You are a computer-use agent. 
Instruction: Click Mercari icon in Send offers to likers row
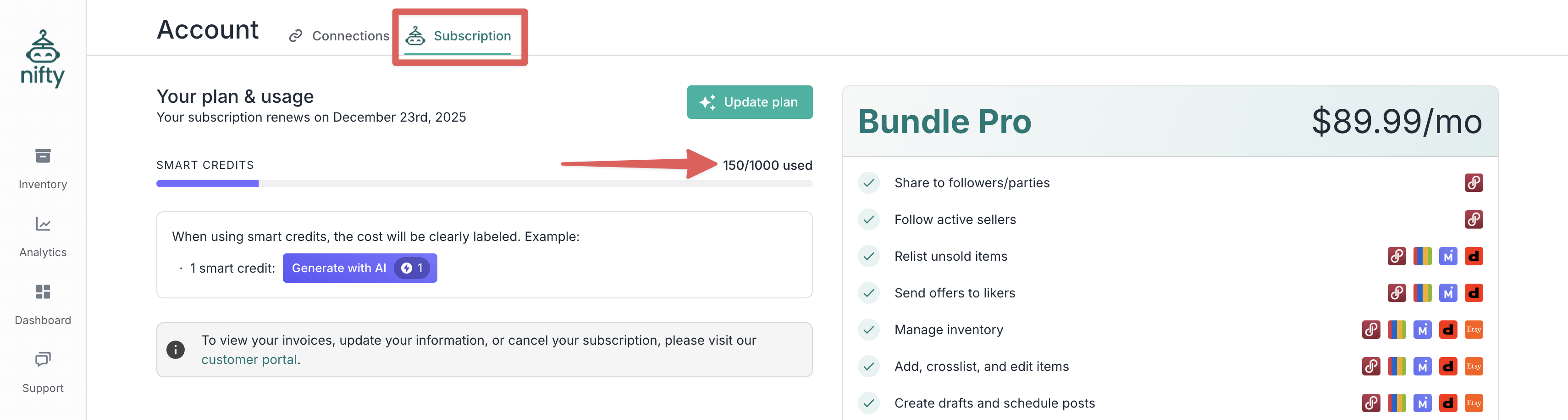(1447, 293)
